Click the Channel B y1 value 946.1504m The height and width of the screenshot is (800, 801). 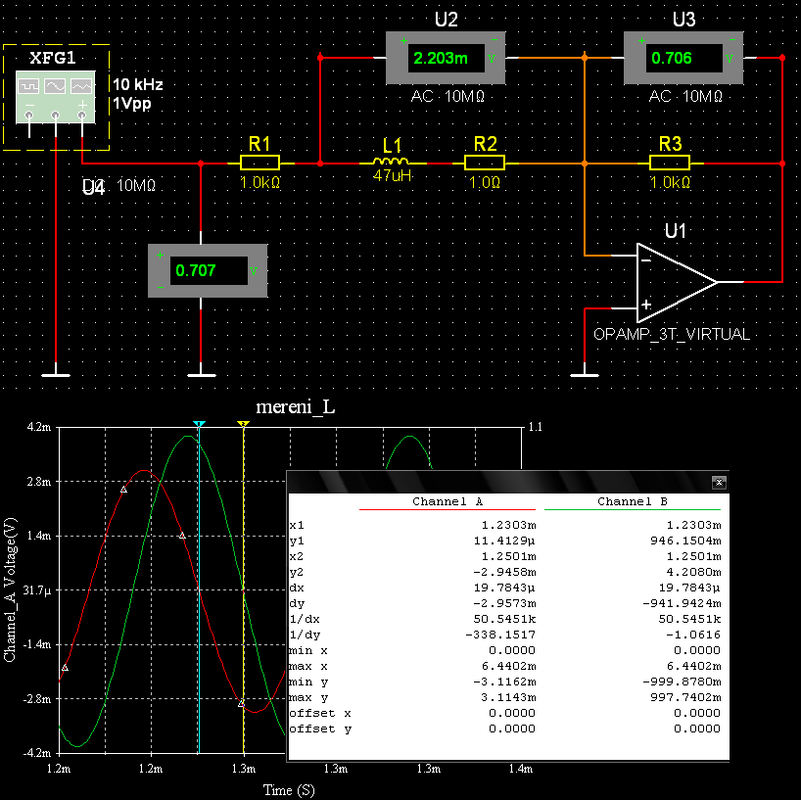(686, 540)
